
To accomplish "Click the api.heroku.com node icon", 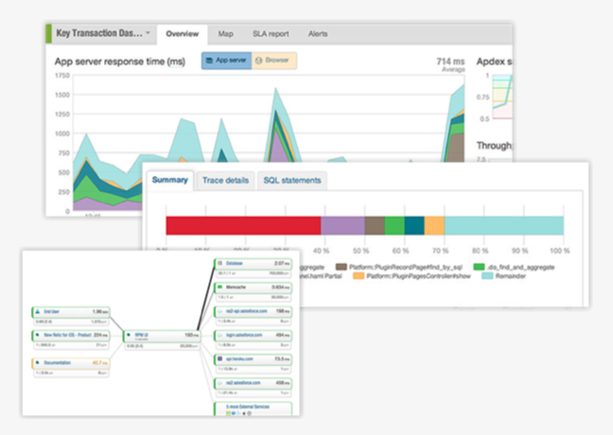I will [221, 359].
